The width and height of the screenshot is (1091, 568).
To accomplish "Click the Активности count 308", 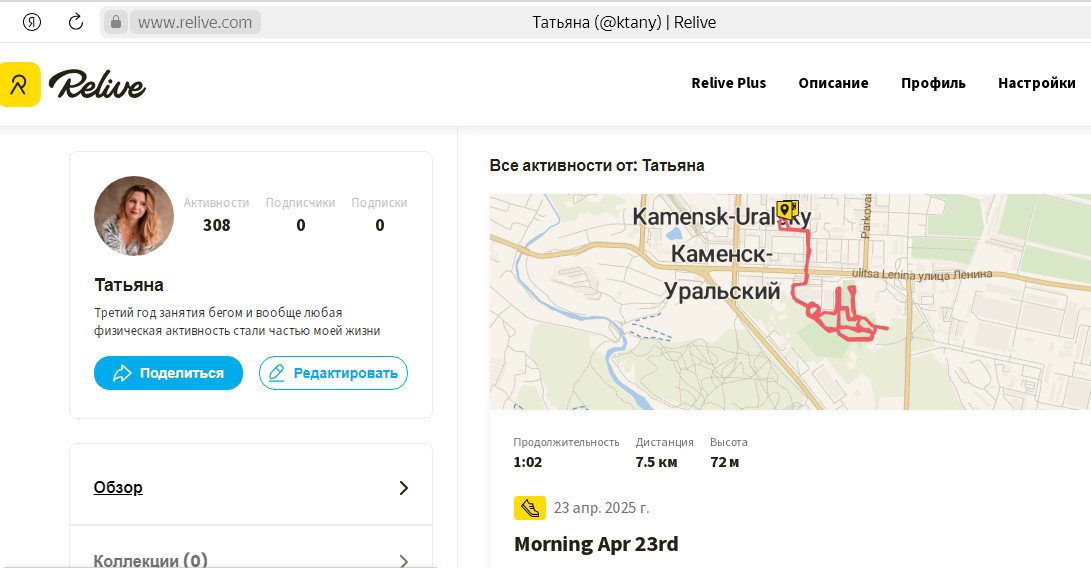I will [216, 225].
